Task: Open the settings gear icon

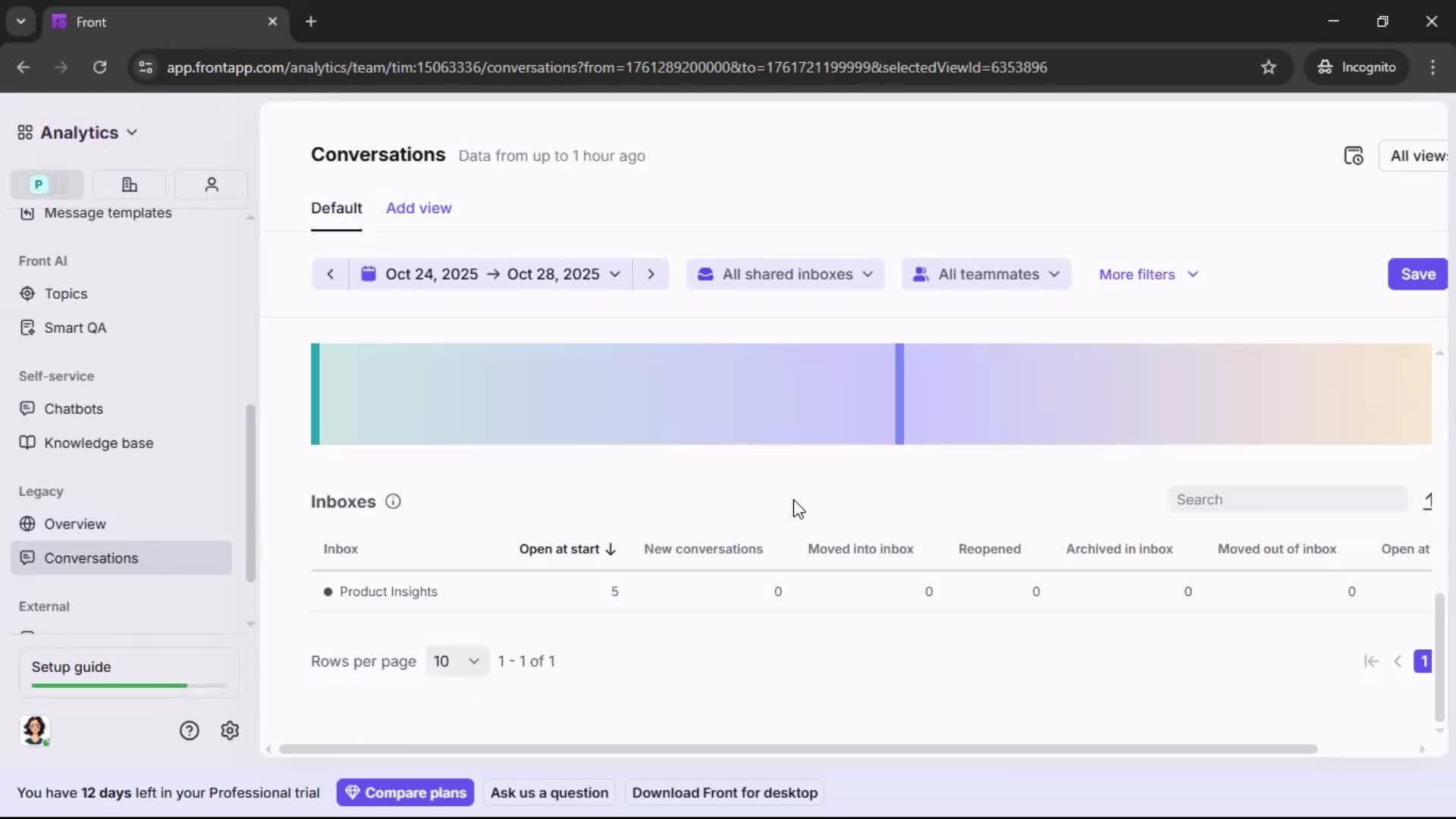Action: pyautogui.click(x=229, y=730)
